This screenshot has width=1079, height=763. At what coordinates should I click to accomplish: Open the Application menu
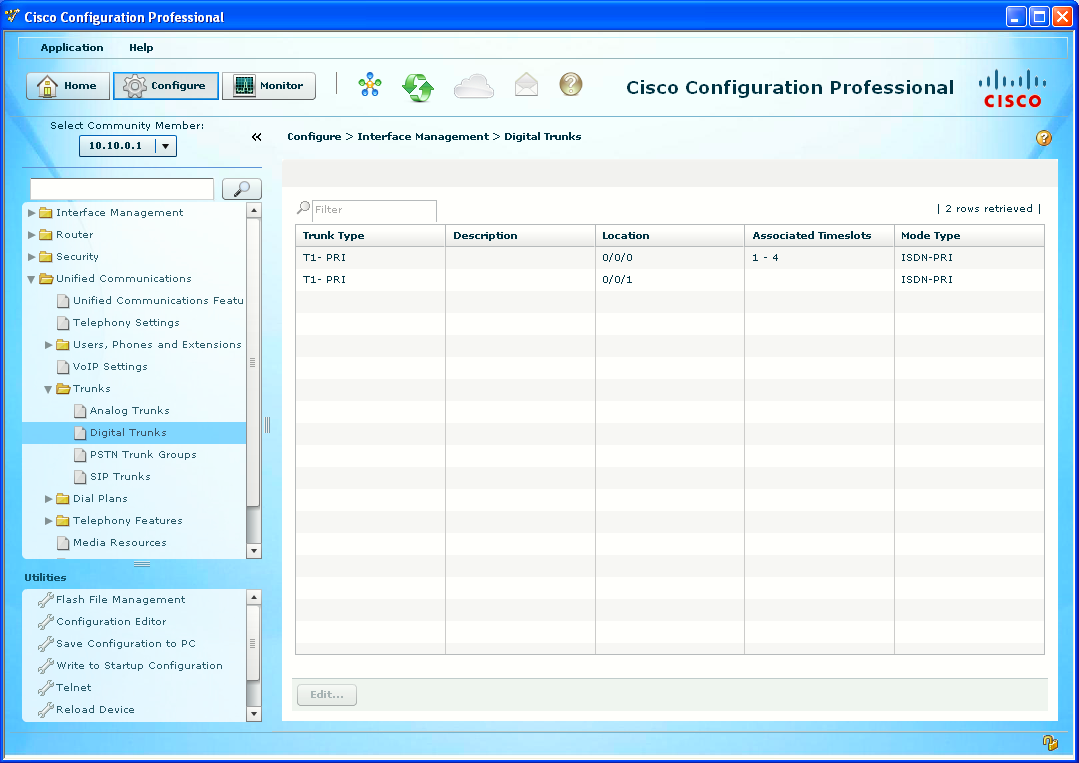(72, 47)
